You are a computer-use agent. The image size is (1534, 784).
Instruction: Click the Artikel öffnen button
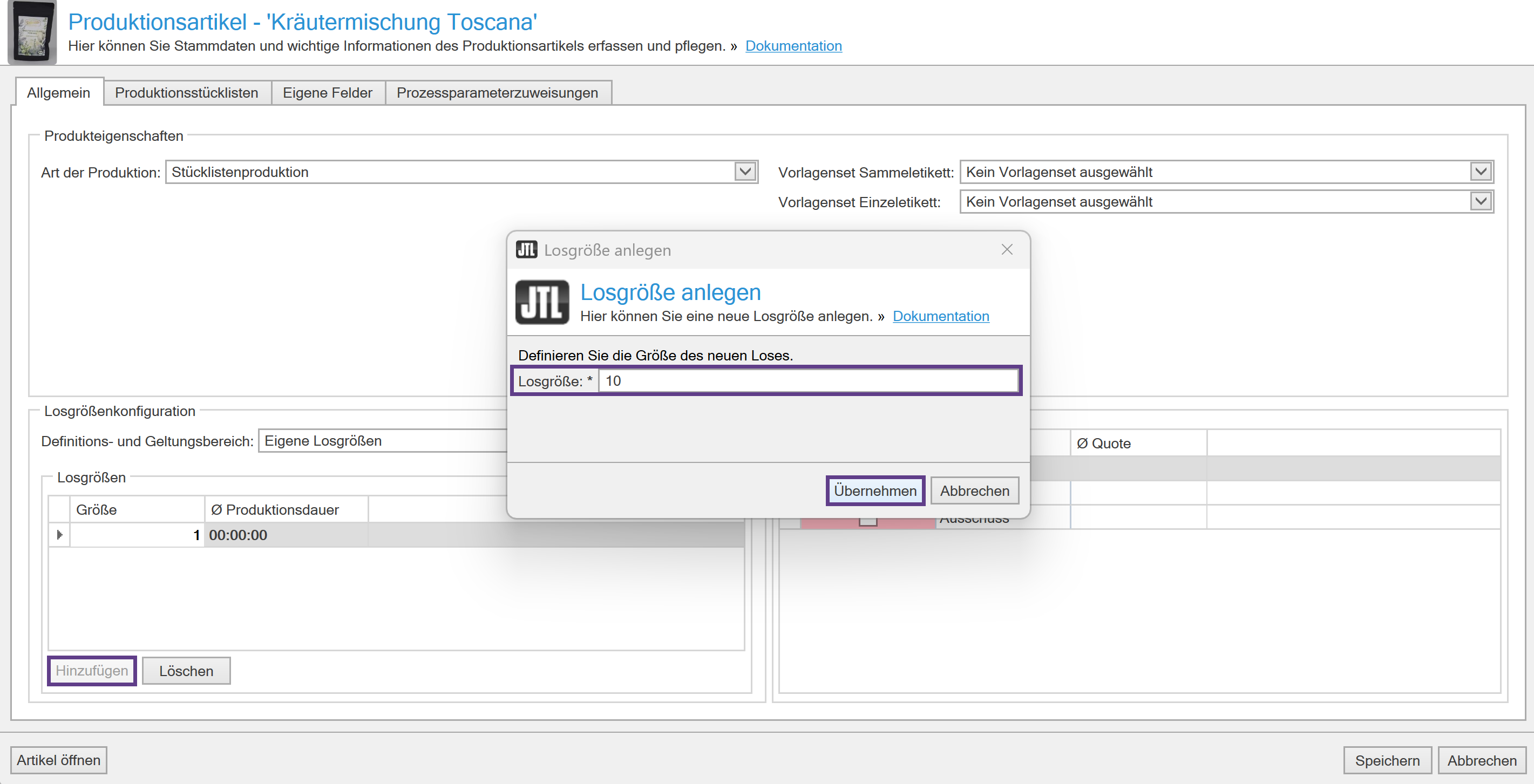coord(58,760)
